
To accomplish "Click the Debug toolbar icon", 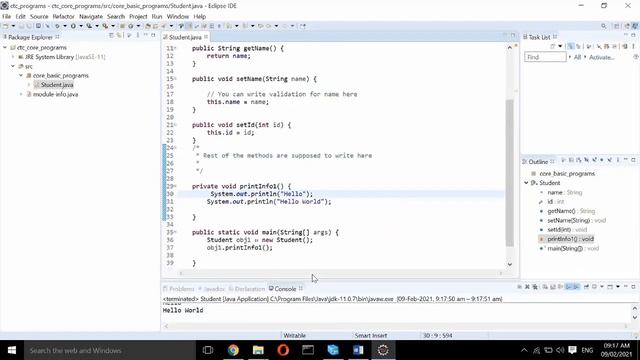I will (x=57, y=26).
